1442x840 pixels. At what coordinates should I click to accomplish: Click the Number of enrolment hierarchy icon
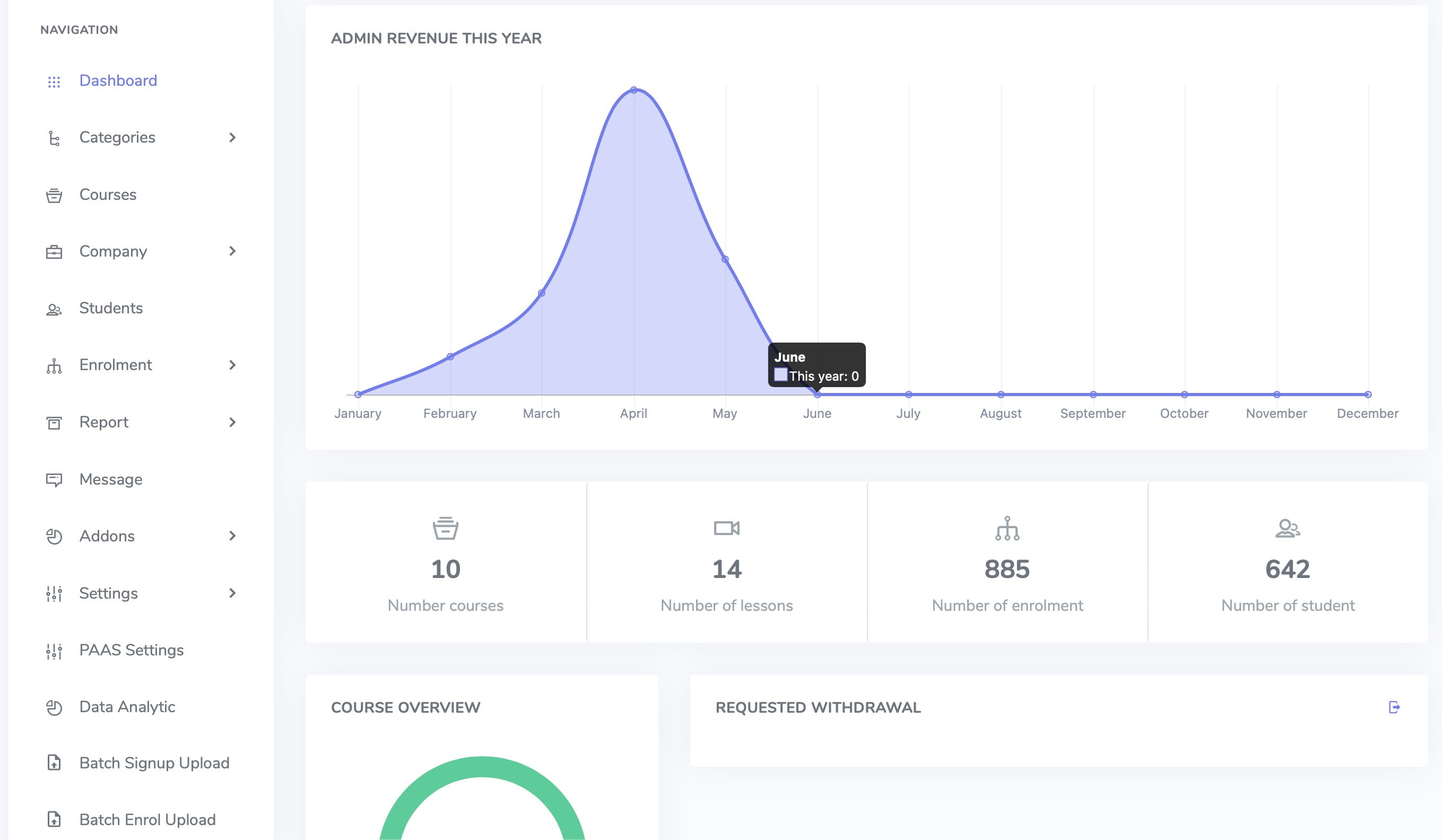1007,528
